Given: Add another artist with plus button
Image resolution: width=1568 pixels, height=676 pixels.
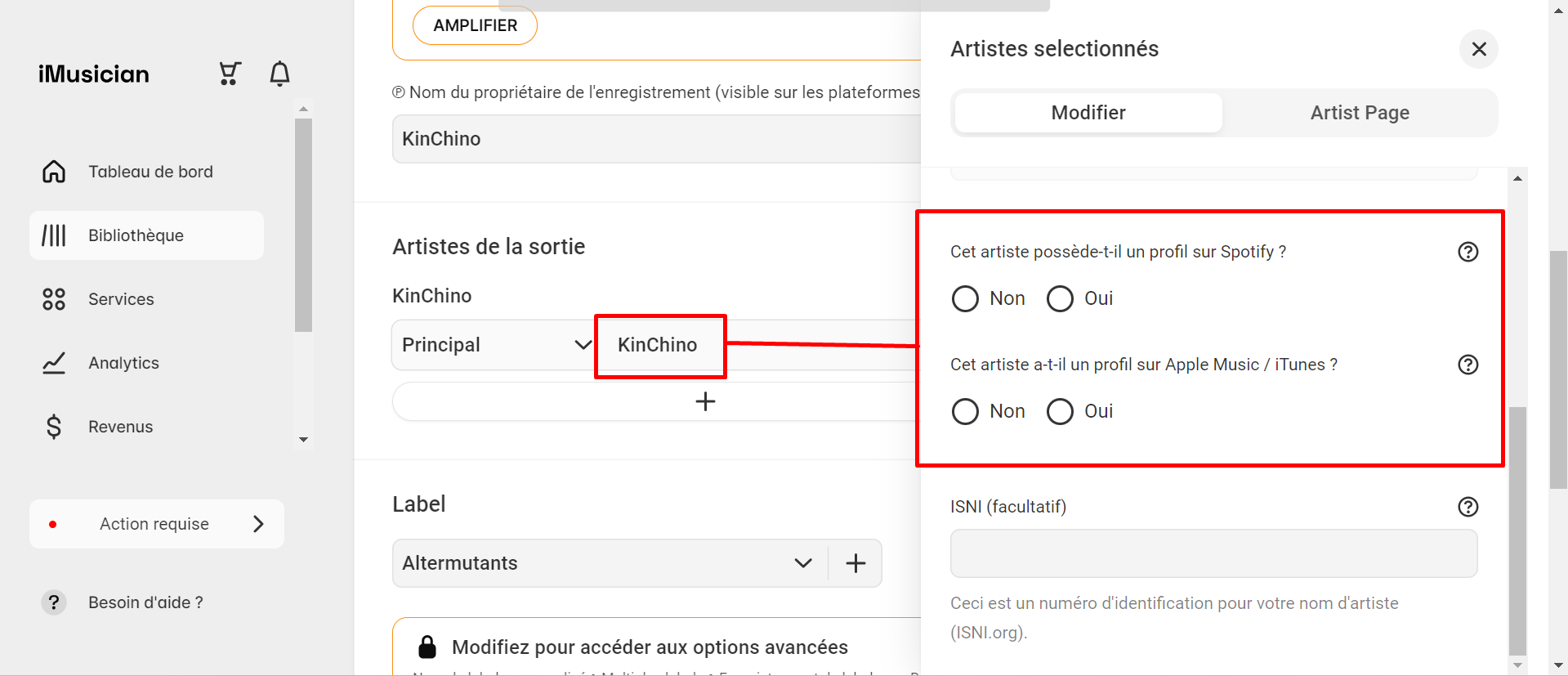Looking at the screenshot, I should tap(705, 401).
